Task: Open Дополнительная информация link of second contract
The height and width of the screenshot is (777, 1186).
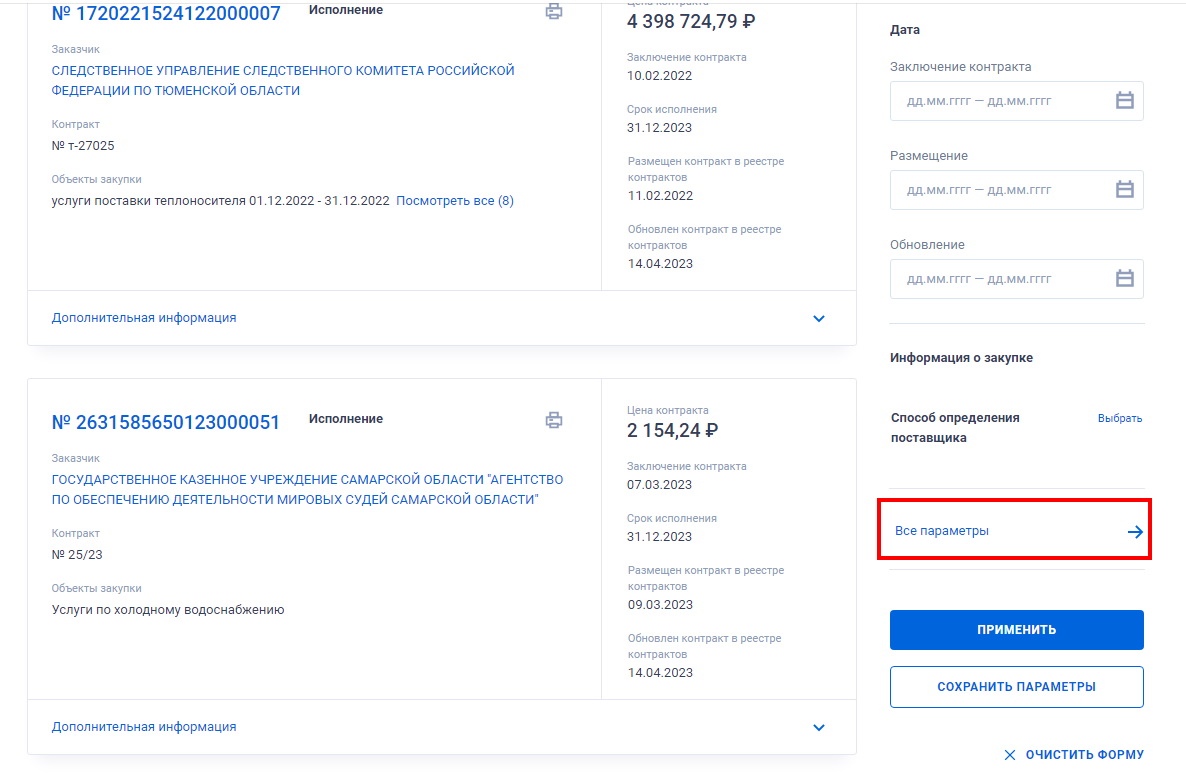Action: (x=144, y=727)
